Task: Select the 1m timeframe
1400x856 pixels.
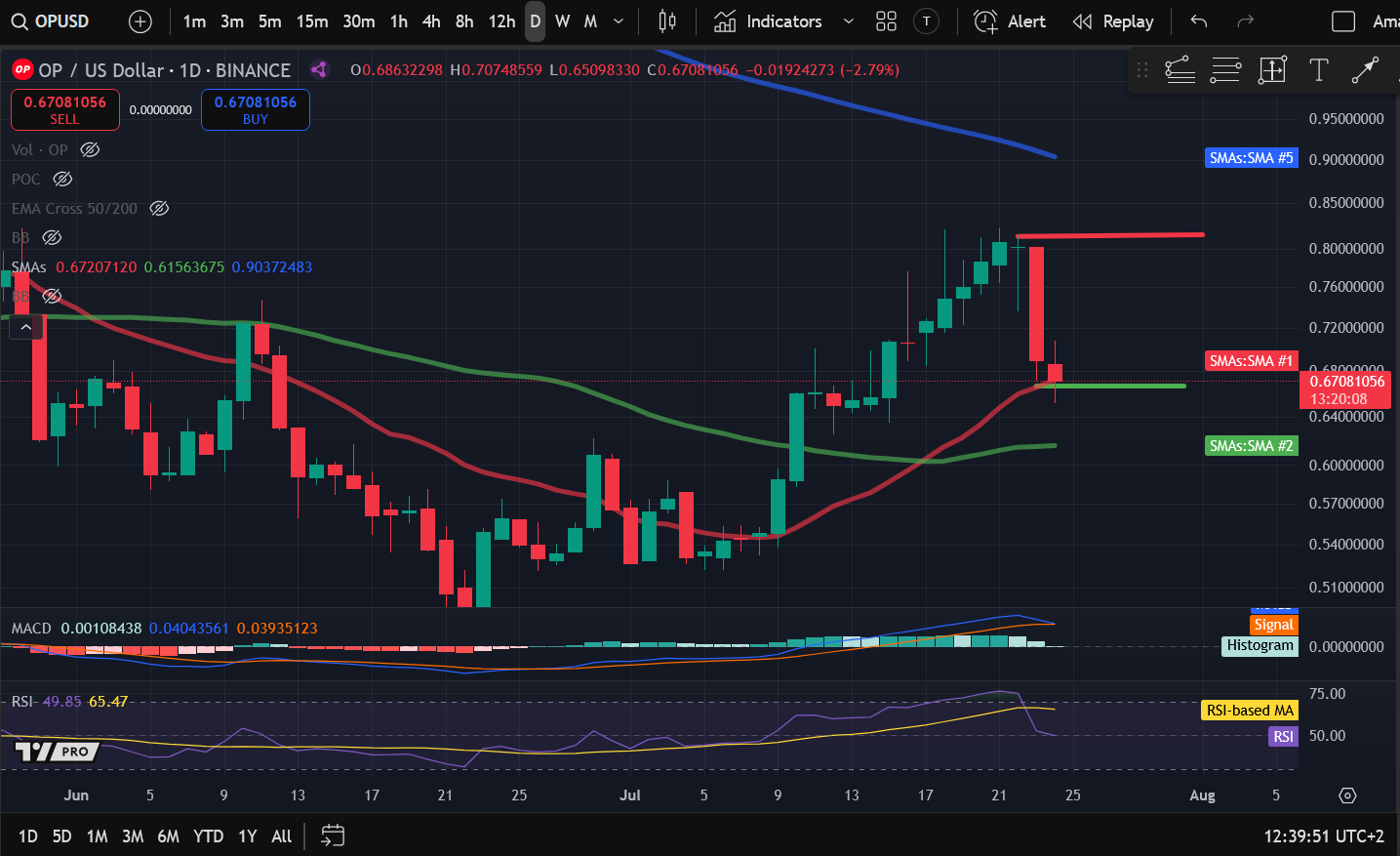Action: pyautogui.click(x=194, y=21)
